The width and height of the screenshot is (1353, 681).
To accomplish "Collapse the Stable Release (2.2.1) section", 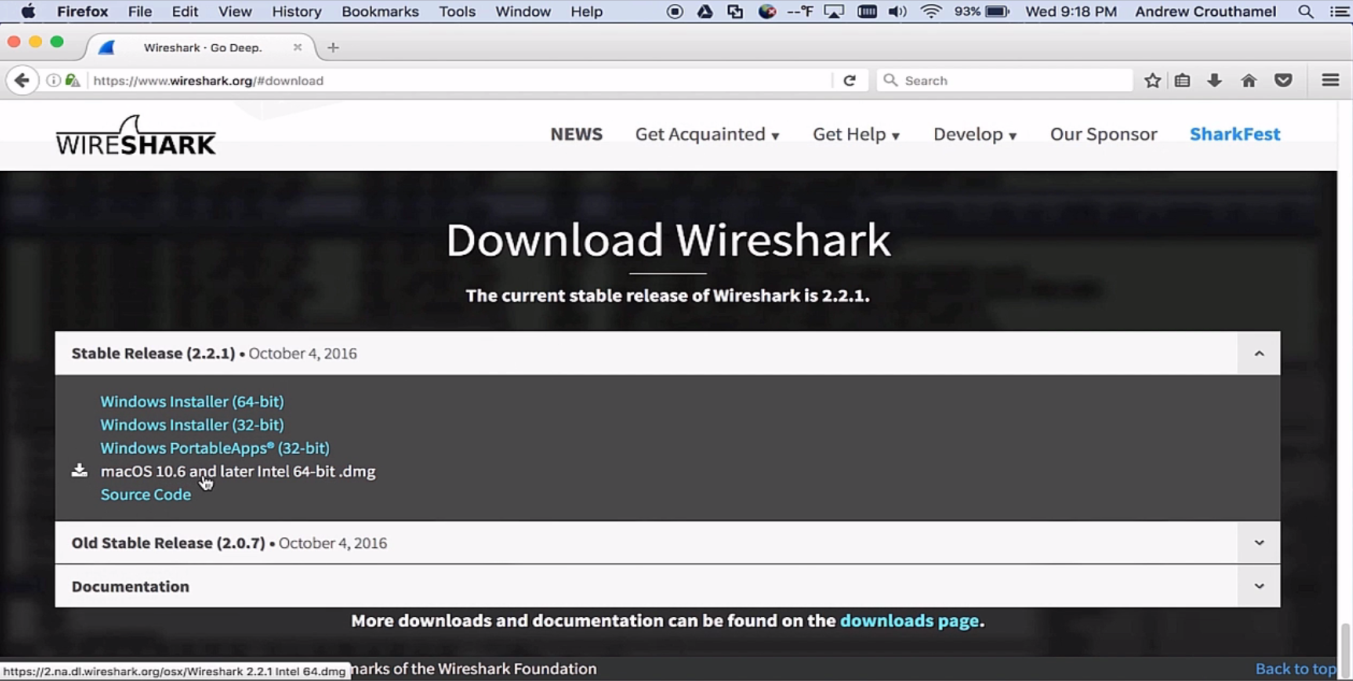I will pos(1259,354).
